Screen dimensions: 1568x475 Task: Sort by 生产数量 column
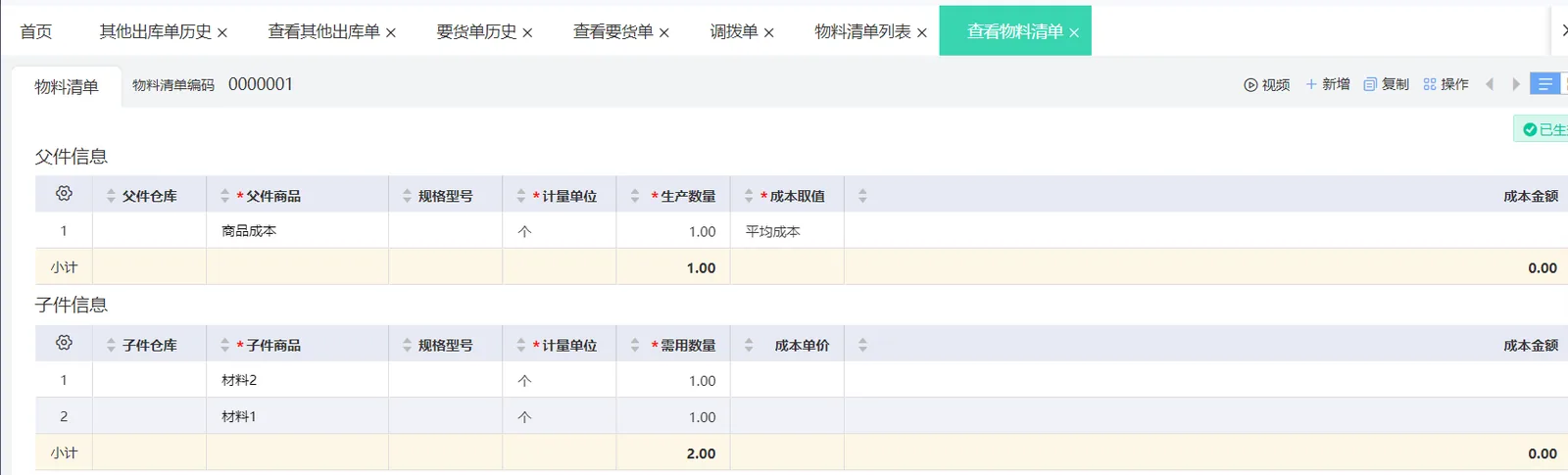coord(635,196)
